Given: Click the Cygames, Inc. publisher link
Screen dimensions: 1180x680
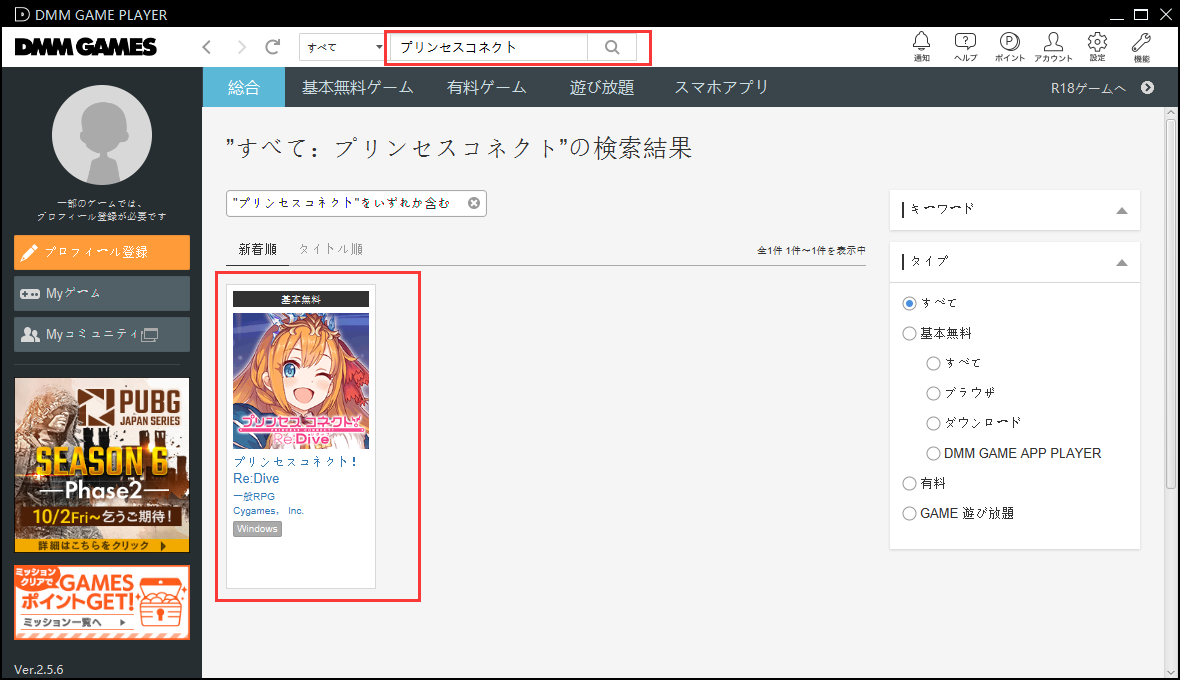Looking at the screenshot, I should (x=268, y=511).
